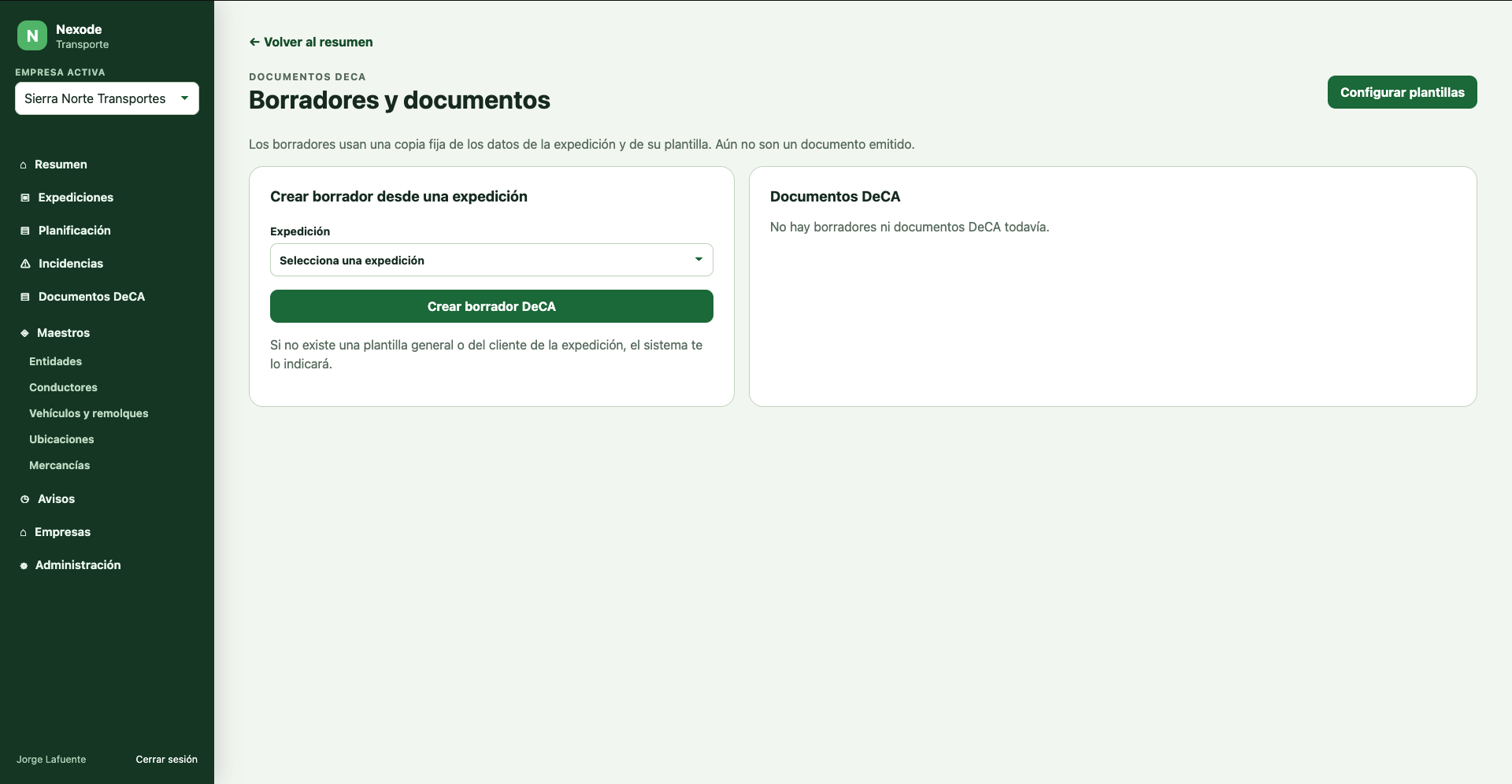Go to Conductores in the sidebar

click(x=63, y=387)
